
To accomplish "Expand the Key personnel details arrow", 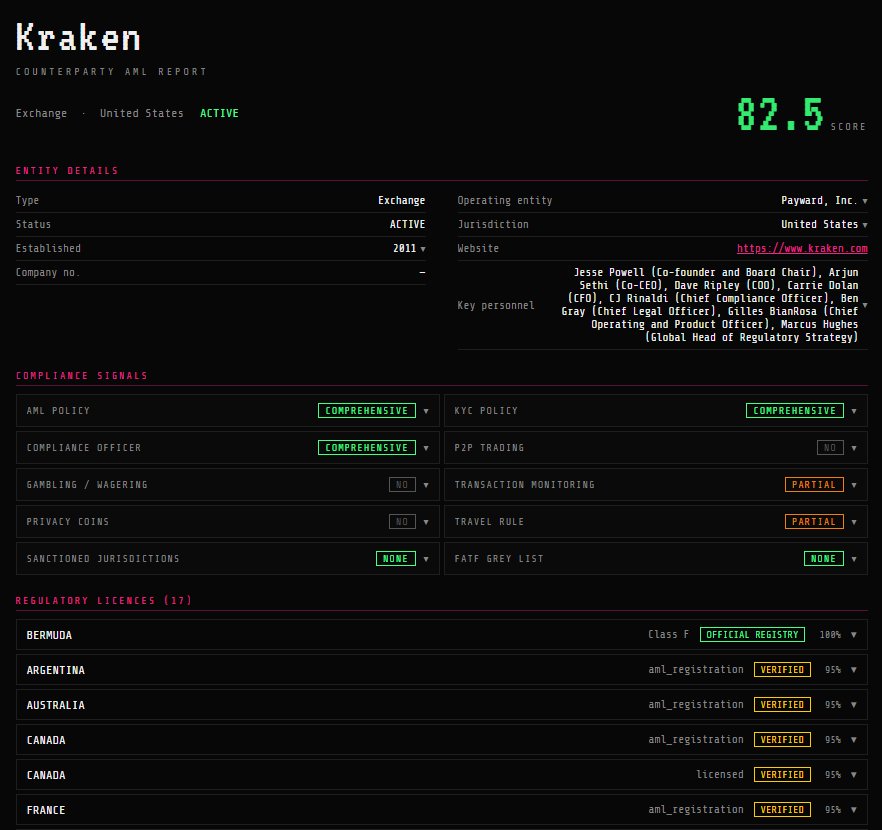I will [x=865, y=305].
